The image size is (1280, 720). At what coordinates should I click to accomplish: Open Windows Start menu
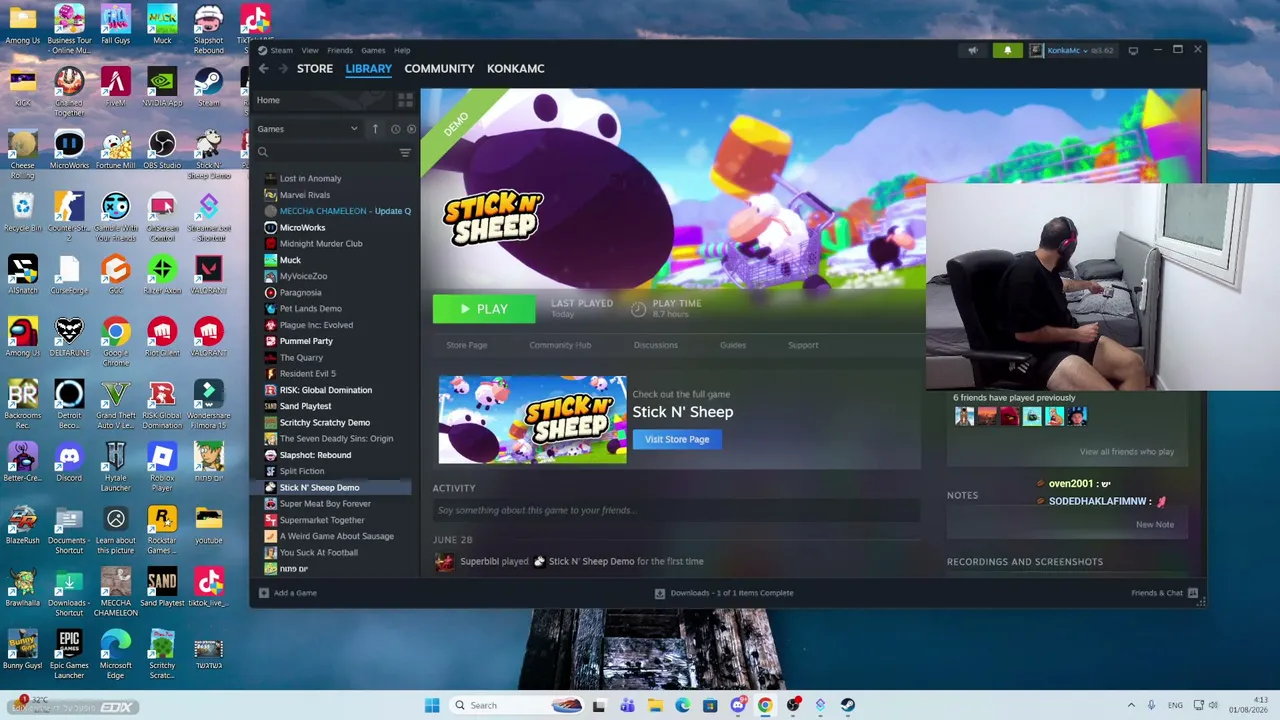point(432,705)
